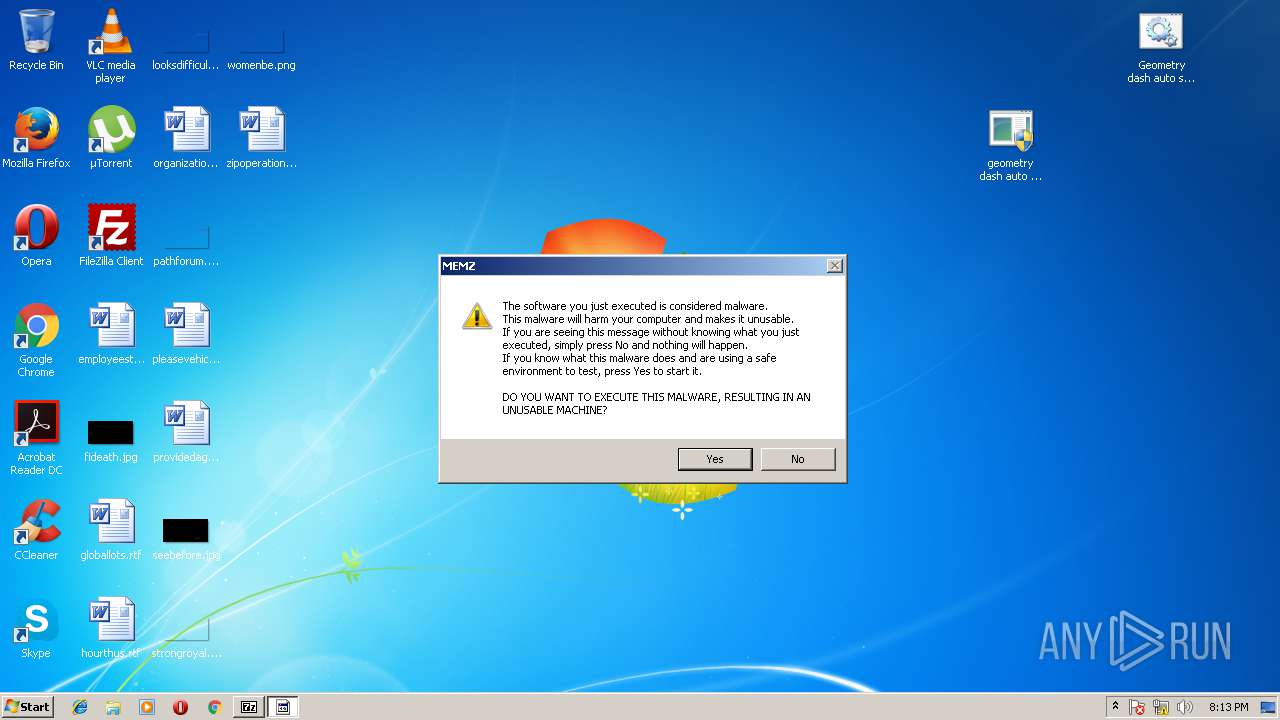Open µTorrent desktop shortcut
The width and height of the screenshot is (1280, 720).
click(110, 138)
